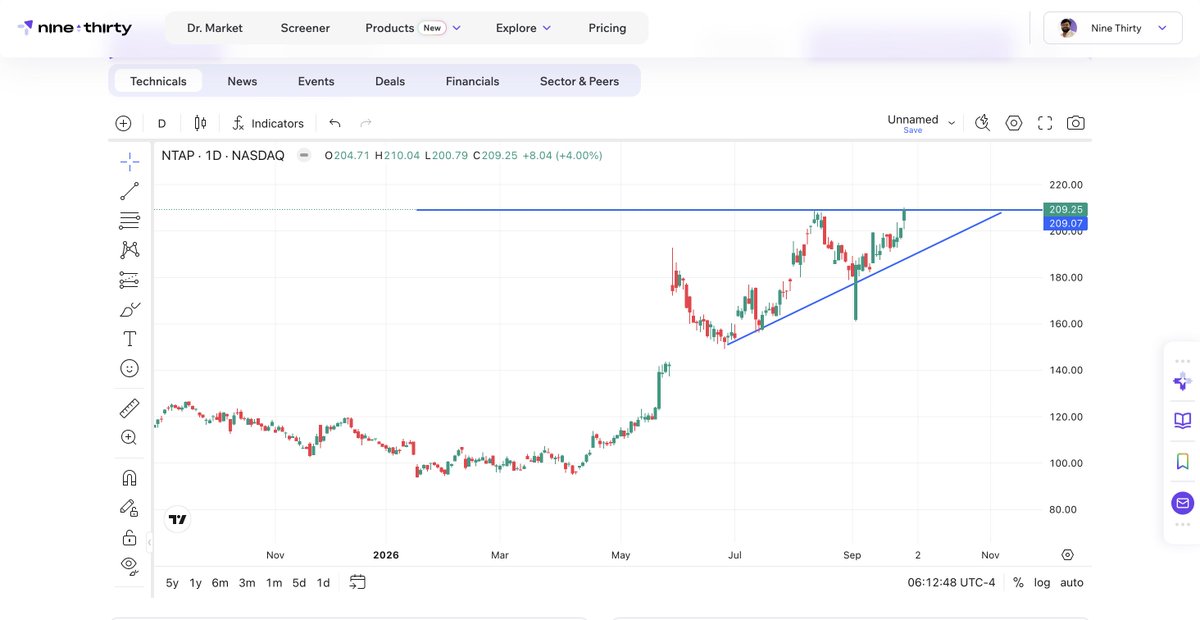Viewport: 1200px width, 620px height.
Task: Open the Fibonacci retracement tools
Action: click(129, 220)
